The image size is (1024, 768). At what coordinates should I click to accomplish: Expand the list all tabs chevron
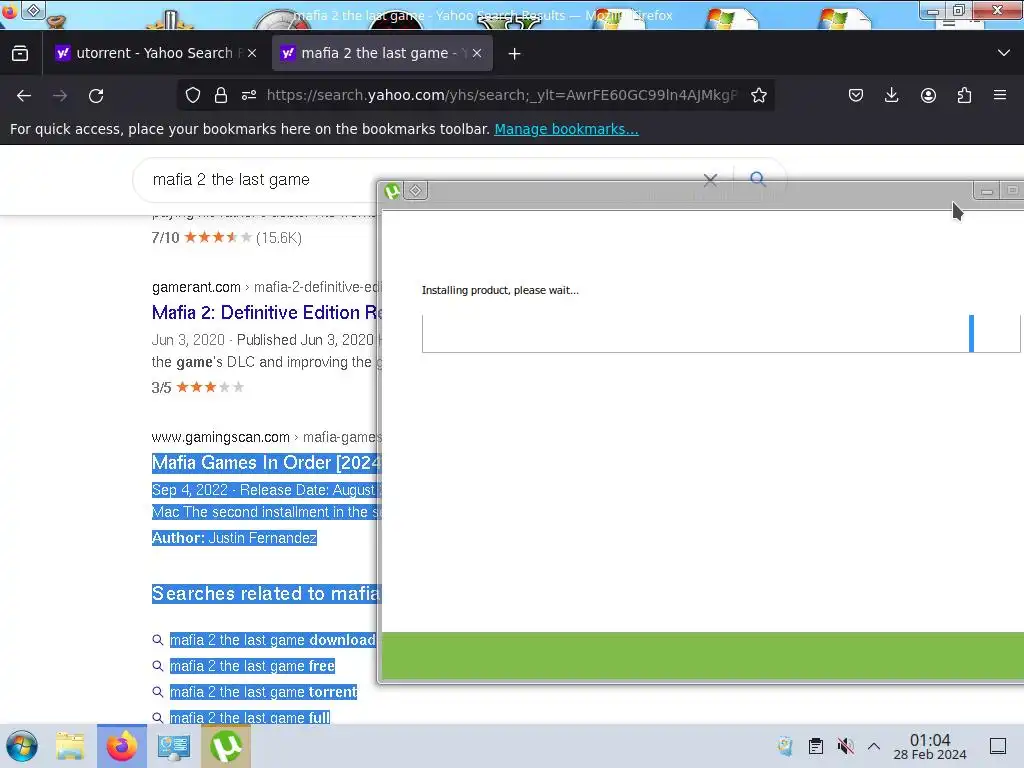(x=1004, y=53)
